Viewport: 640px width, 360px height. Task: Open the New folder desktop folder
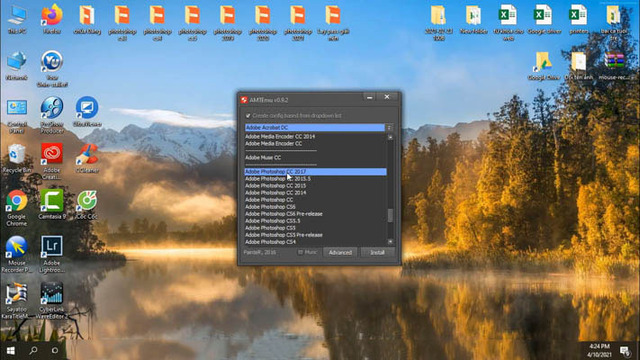pos(473,19)
